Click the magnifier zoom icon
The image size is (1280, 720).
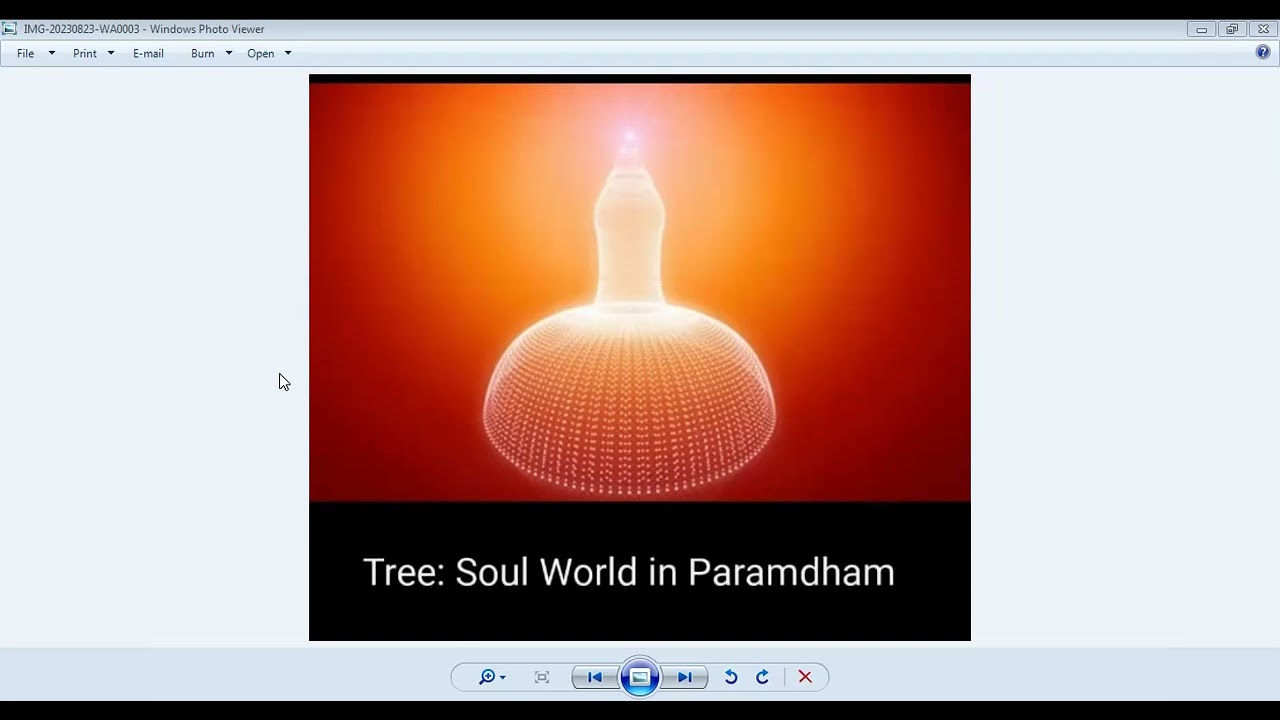tap(487, 677)
